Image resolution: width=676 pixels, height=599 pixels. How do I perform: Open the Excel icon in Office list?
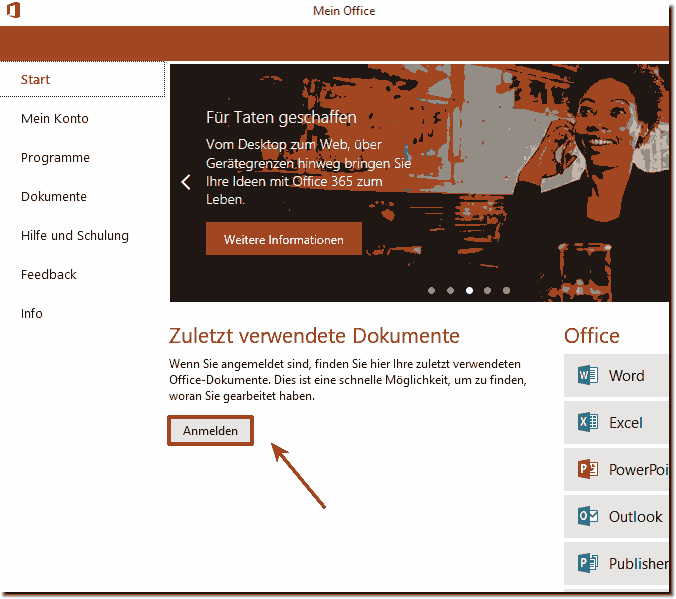pyautogui.click(x=588, y=422)
